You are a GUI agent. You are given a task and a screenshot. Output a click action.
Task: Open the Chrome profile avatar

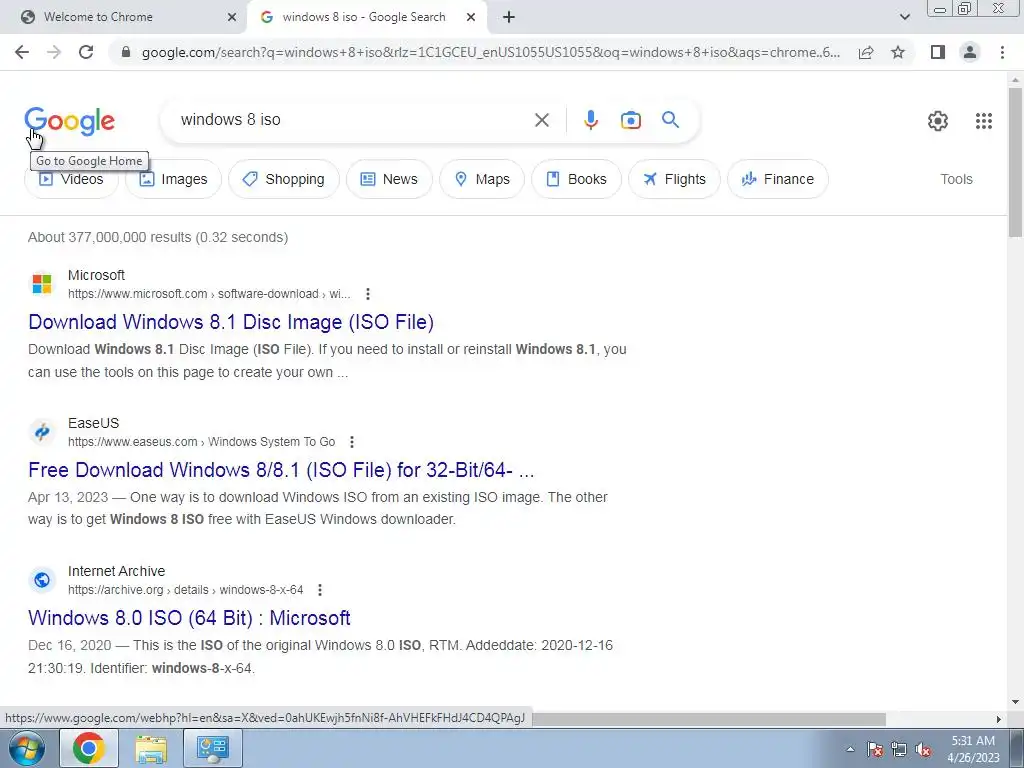(x=970, y=52)
